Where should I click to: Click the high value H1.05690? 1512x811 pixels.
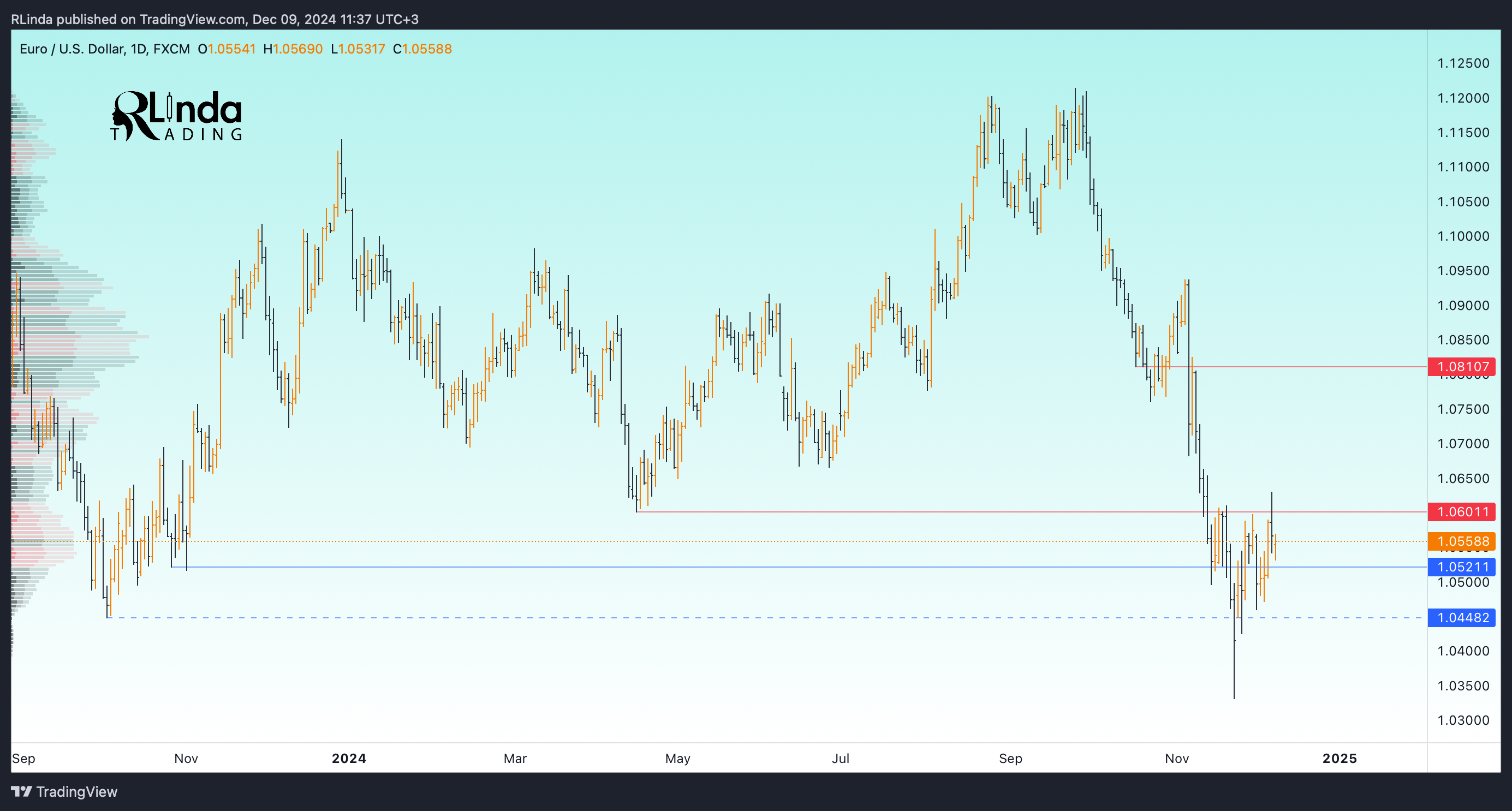click(293, 49)
